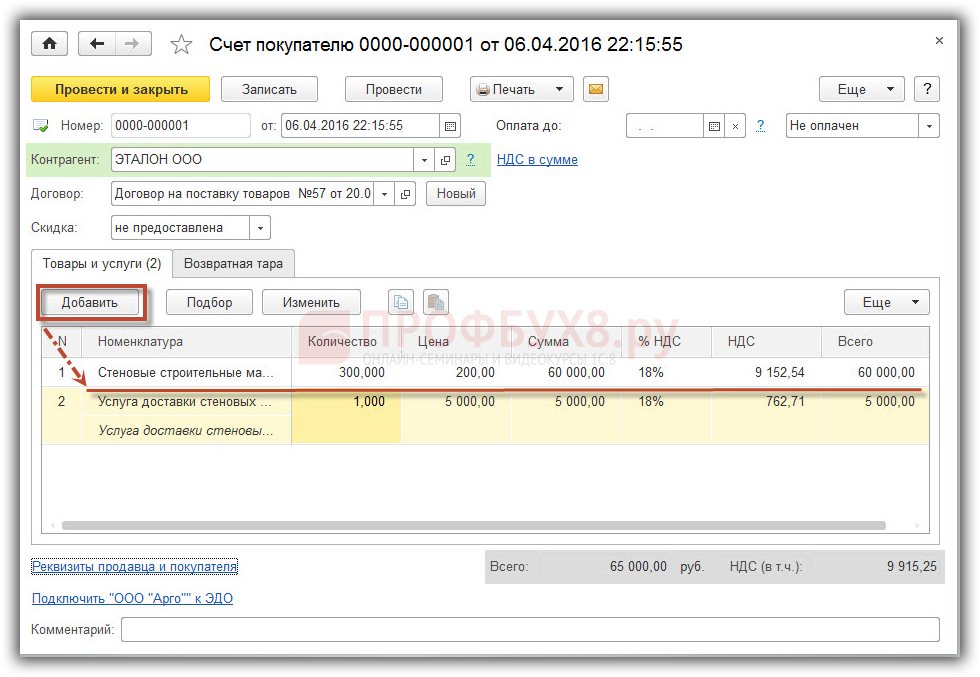The height and width of the screenshot is (677, 980).
Task: Open the Контрагент record icon
Action: (x=446, y=160)
